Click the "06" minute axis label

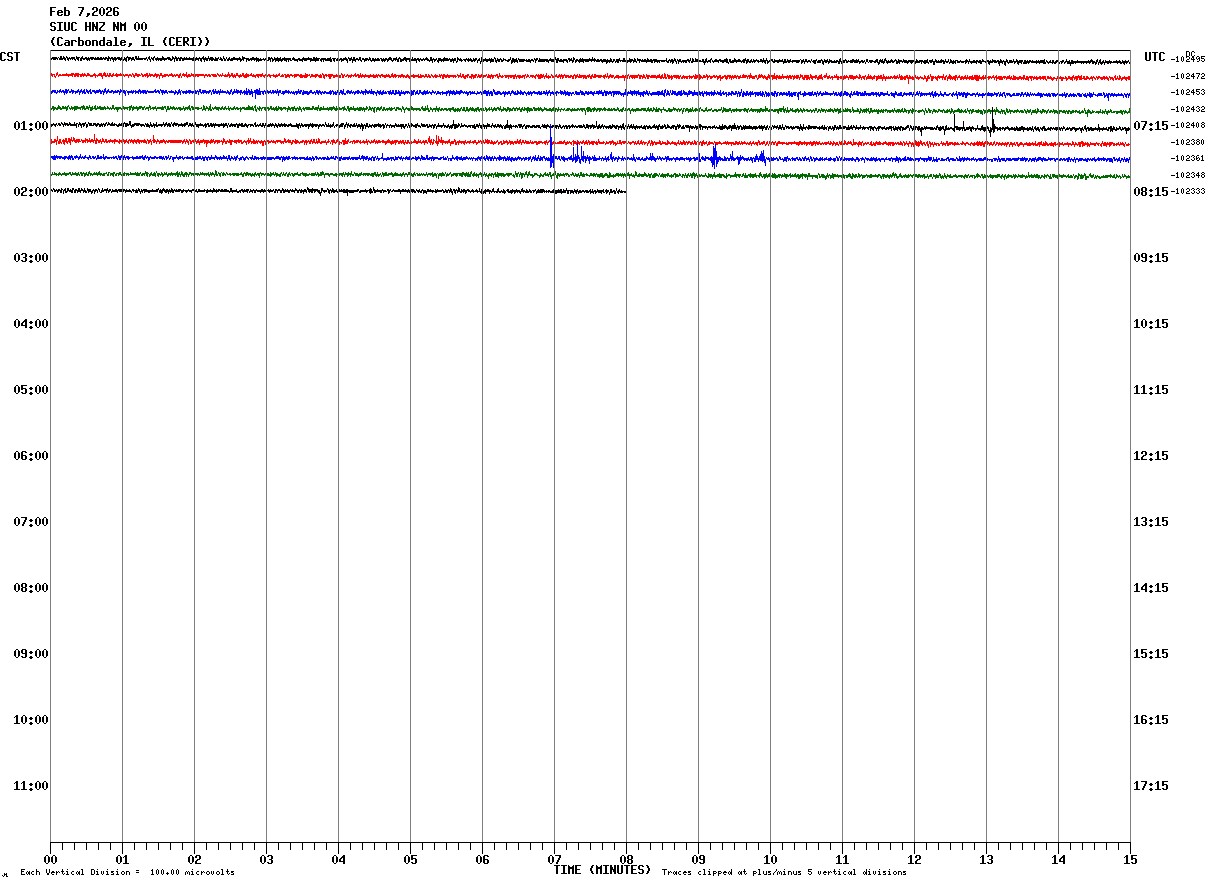tap(482, 859)
